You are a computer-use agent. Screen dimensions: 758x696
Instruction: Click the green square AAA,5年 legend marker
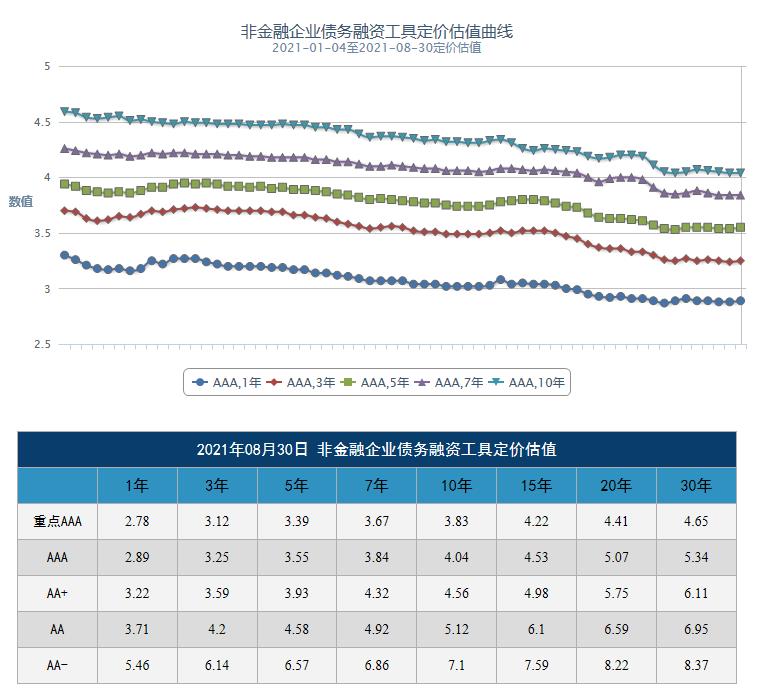[x=348, y=382]
